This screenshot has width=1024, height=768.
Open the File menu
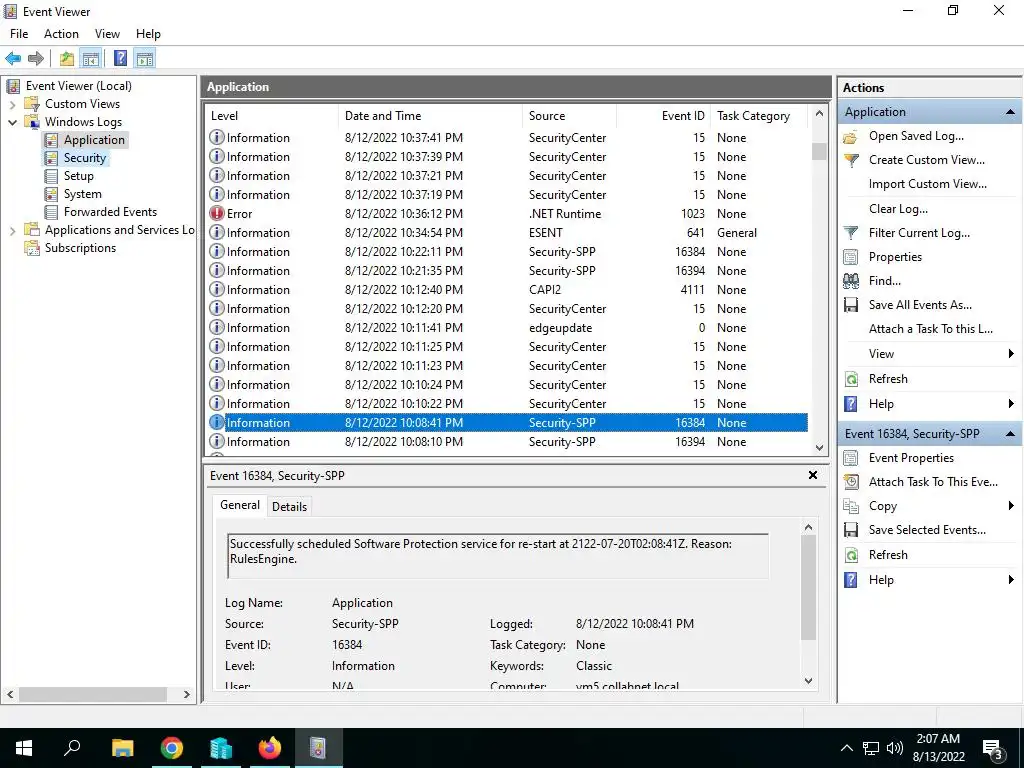coord(19,34)
